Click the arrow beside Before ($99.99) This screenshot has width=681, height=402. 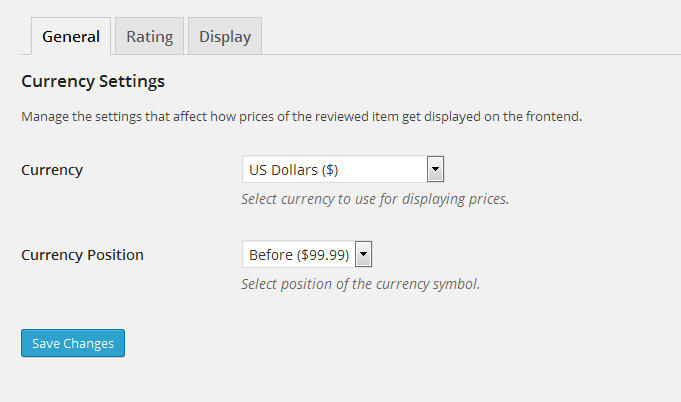364,254
